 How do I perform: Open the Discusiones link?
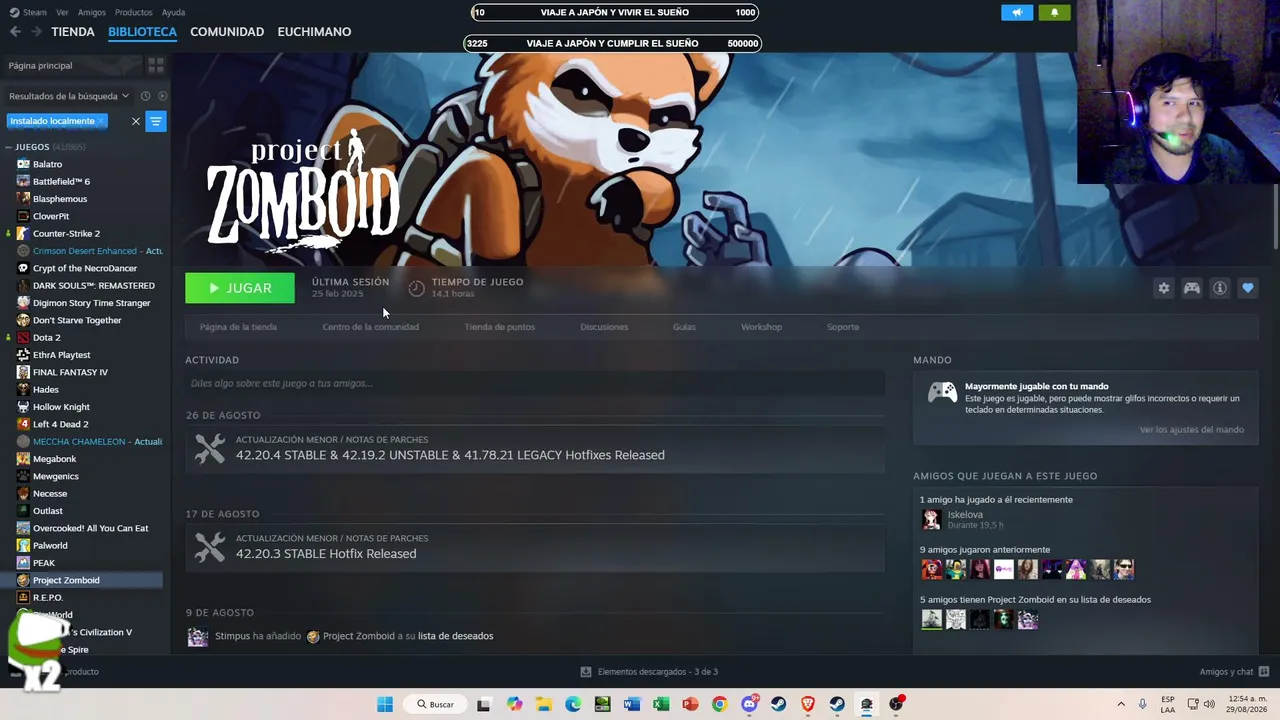(604, 327)
